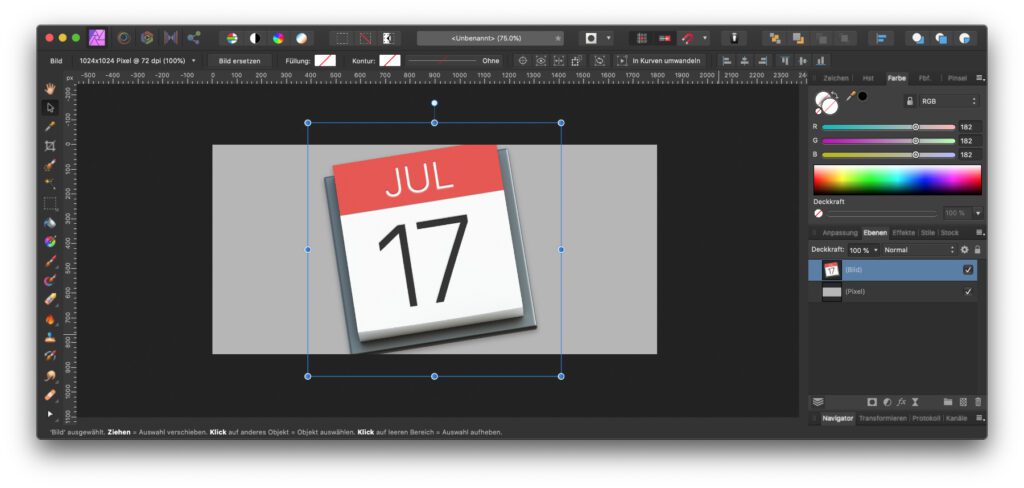Click the Select All toolbar icon
This screenshot has height=488, width=1024.
(342, 38)
